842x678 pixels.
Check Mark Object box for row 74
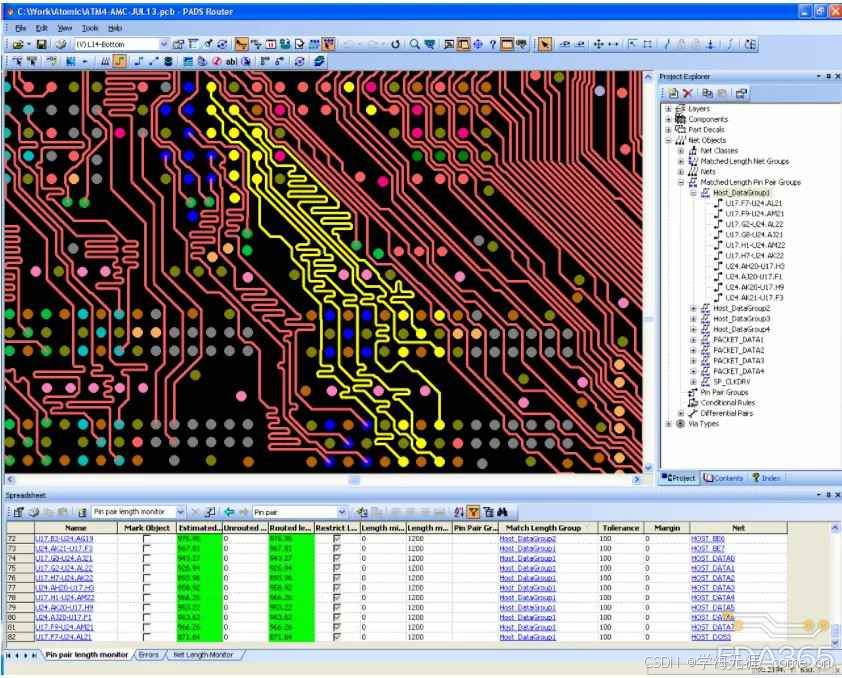point(147,558)
